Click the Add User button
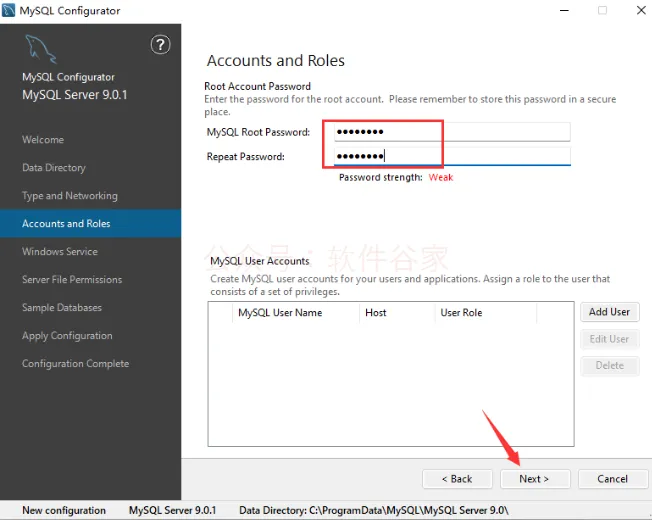The width and height of the screenshot is (652, 520). (x=610, y=312)
